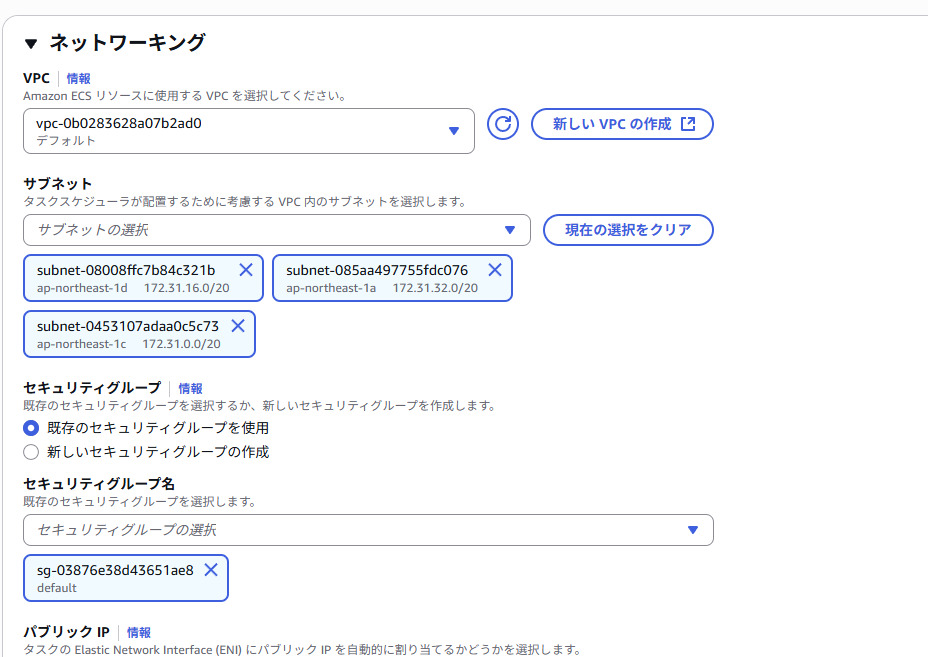
Task: Remove subnet-08008ffc7b84c321b chip
Action: [246, 270]
